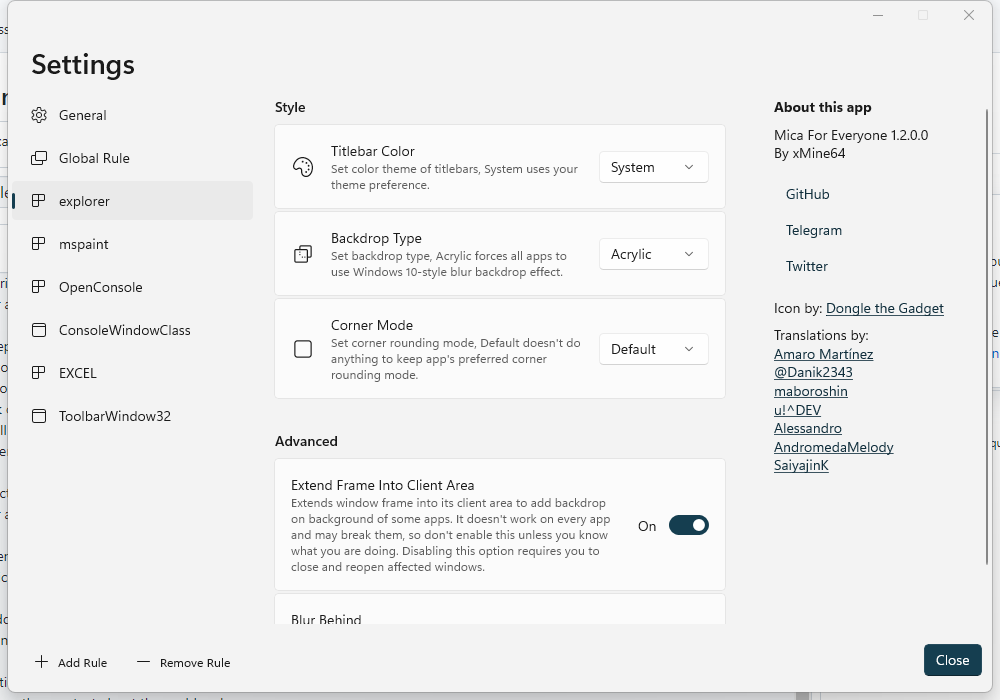The height and width of the screenshot is (700, 1000).
Task: Open the GitHub link
Action: tap(807, 194)
